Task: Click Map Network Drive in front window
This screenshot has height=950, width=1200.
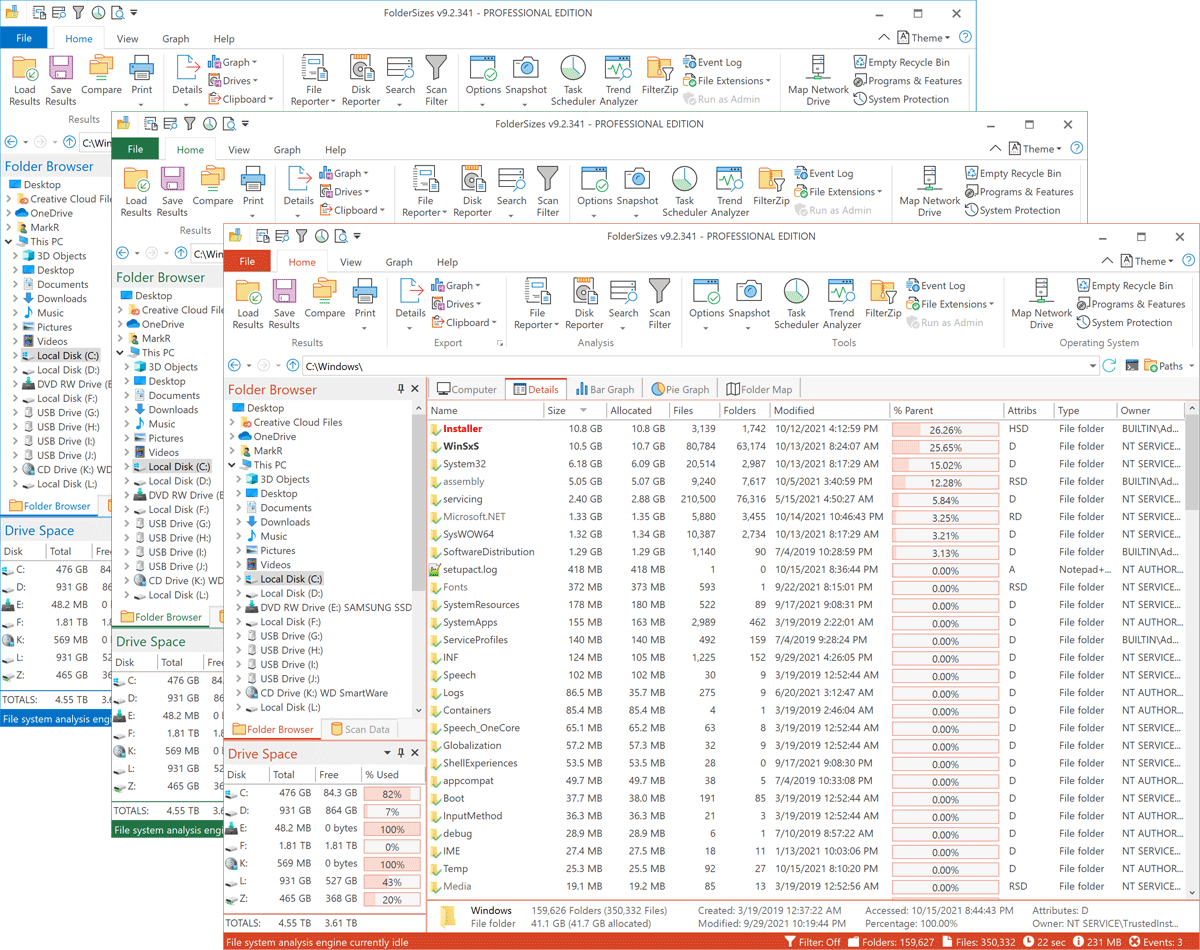Action: pos(1041,303)
